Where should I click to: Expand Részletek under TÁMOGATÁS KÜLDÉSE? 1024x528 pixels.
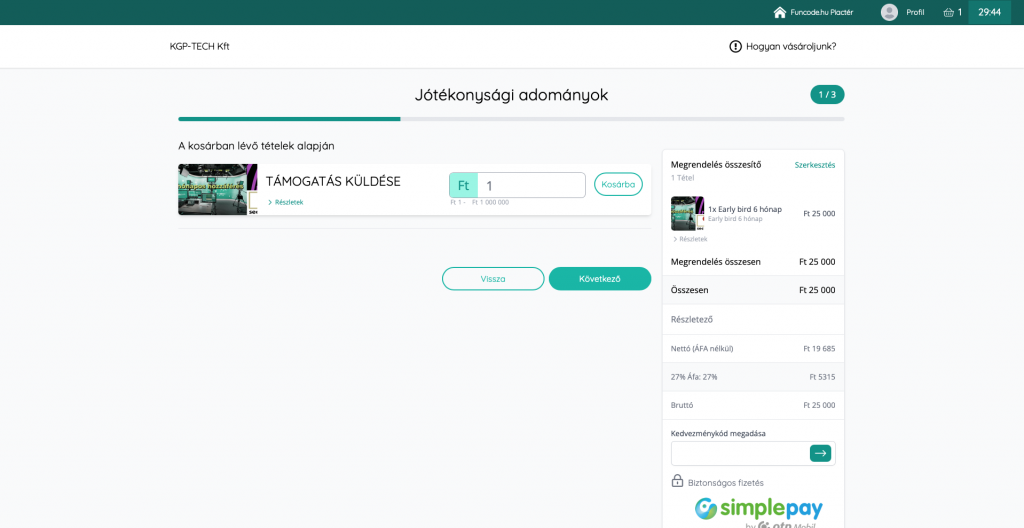[x=285, y=202]
